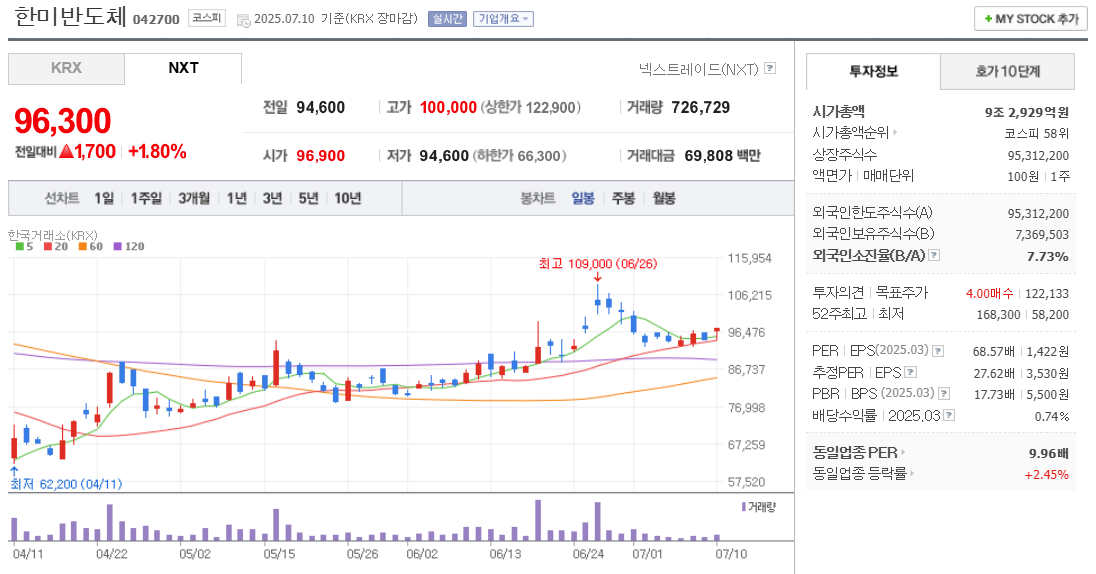Switch to the KRX tab
The height and width of the screenshot is (574, 1096).
tap(66, 69)
